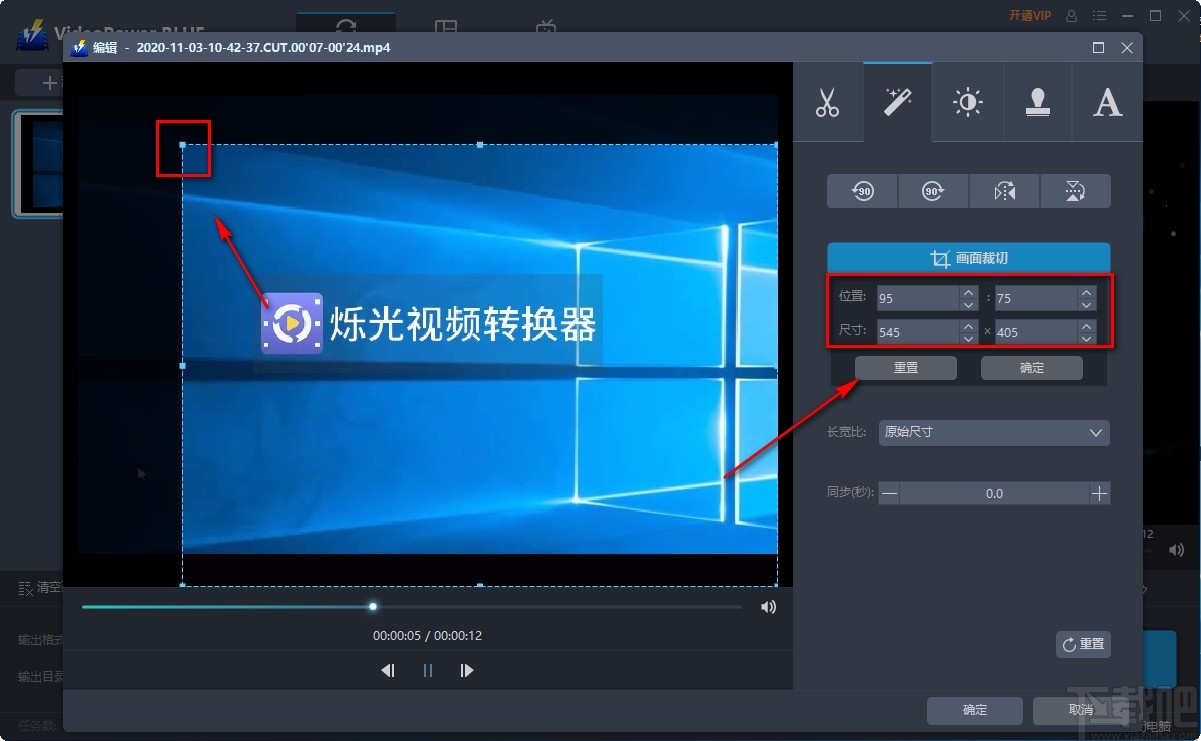The height and width of the screenshot is (741, 1201).
Task: Focus the position Y field showing 75
Action: pyautogui.click(x=1036, y=298)
